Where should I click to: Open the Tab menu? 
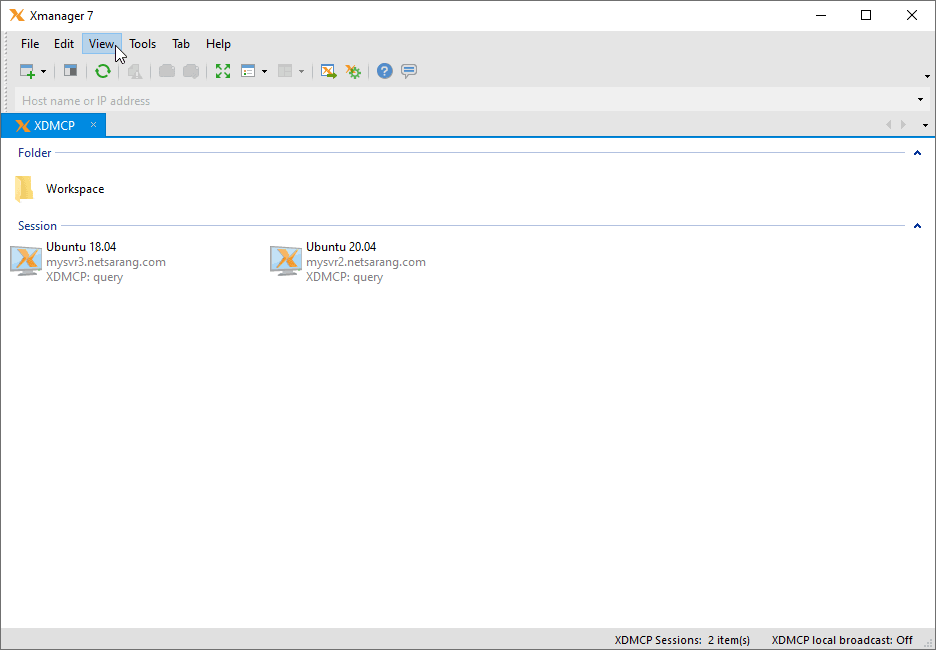click(181, 44)
